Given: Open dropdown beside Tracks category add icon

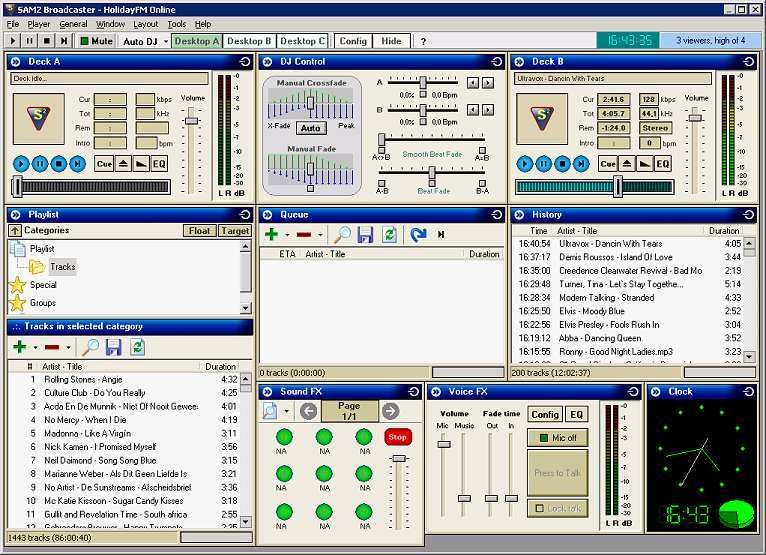Looking at the screenshot, I should [x=36, y=347].
